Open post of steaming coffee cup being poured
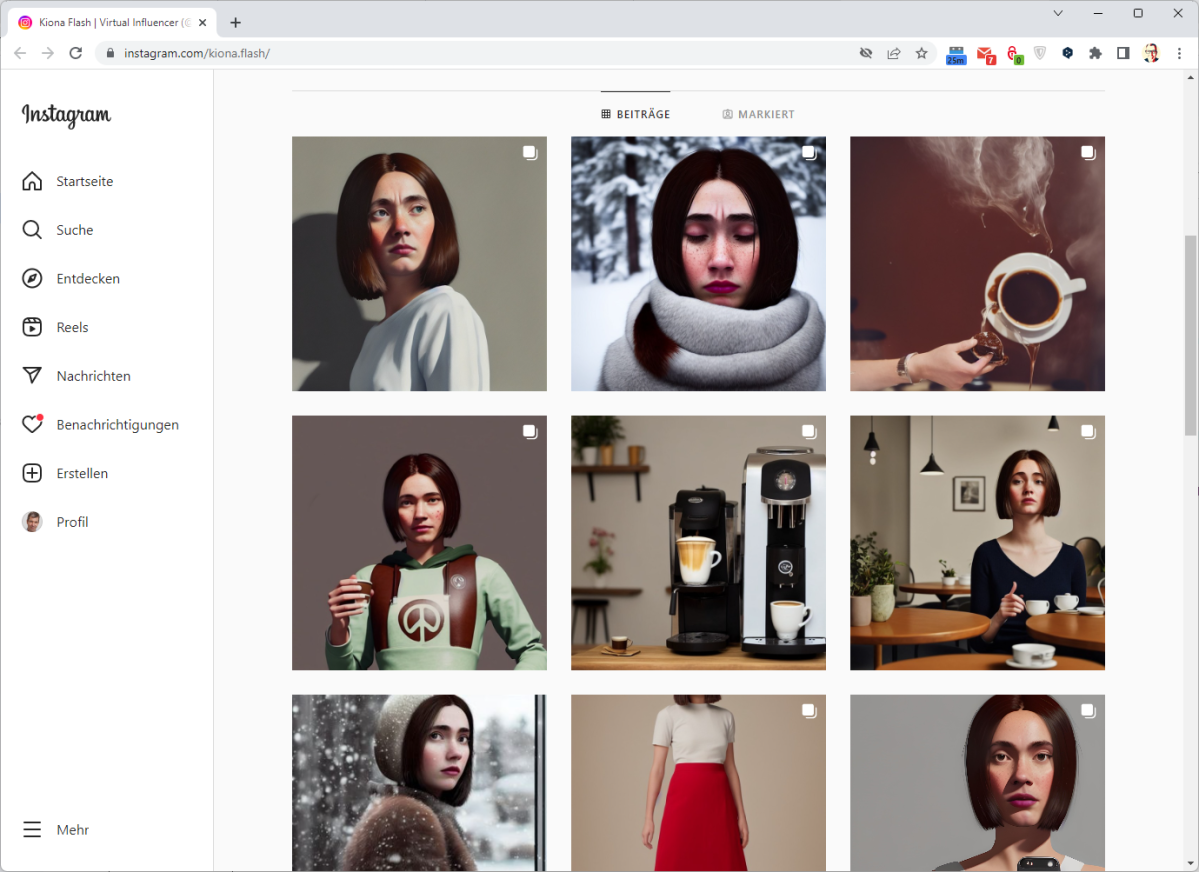The image size is (1199, 872). coord(977,264)
